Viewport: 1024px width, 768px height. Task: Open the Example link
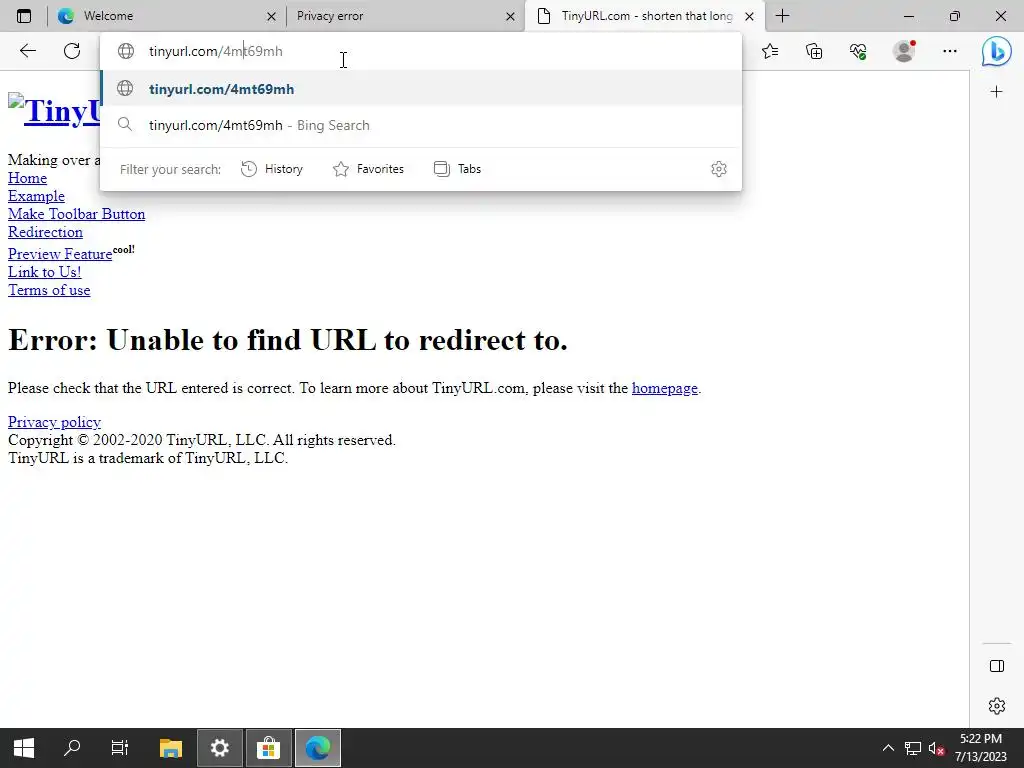(37, 196)
